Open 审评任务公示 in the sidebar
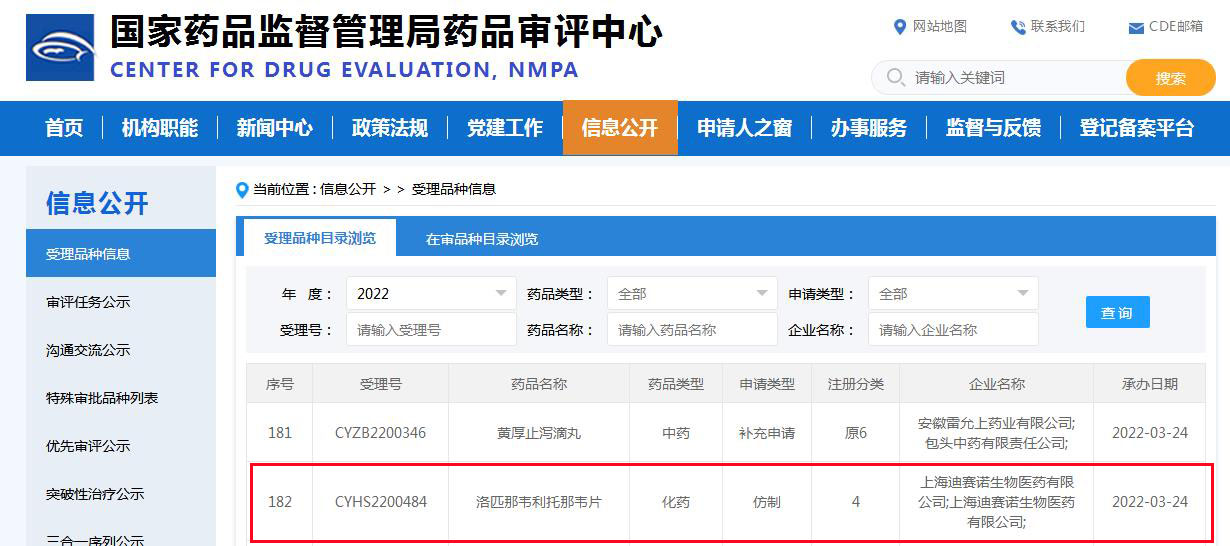1230x546 pixels. point(88,302)
